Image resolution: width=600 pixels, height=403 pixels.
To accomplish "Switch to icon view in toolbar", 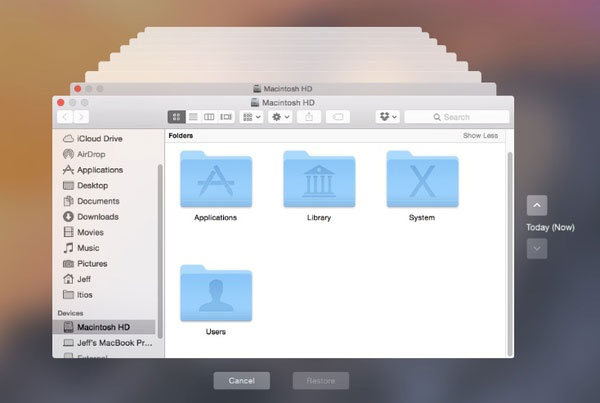I will [x=176, y=117].
